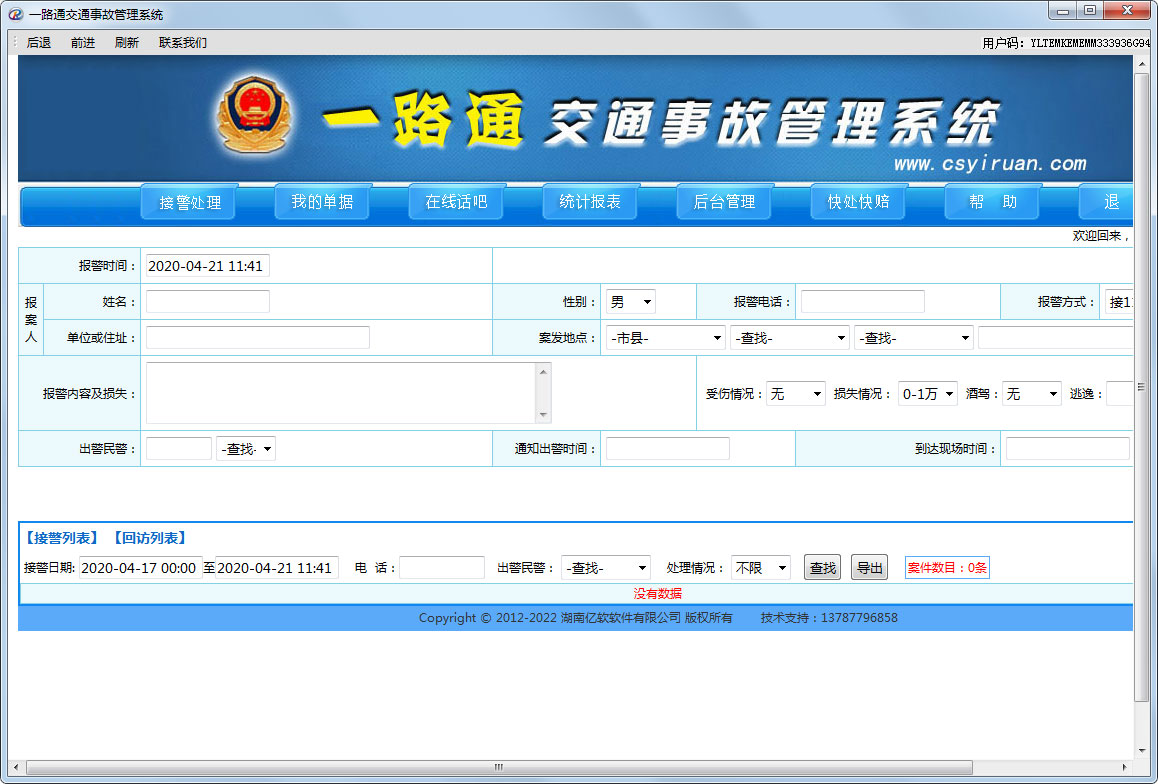The image size is (1158, 784).
Task: Open the 报警方式 dropdown
Action: click(x=1118, y=301)
